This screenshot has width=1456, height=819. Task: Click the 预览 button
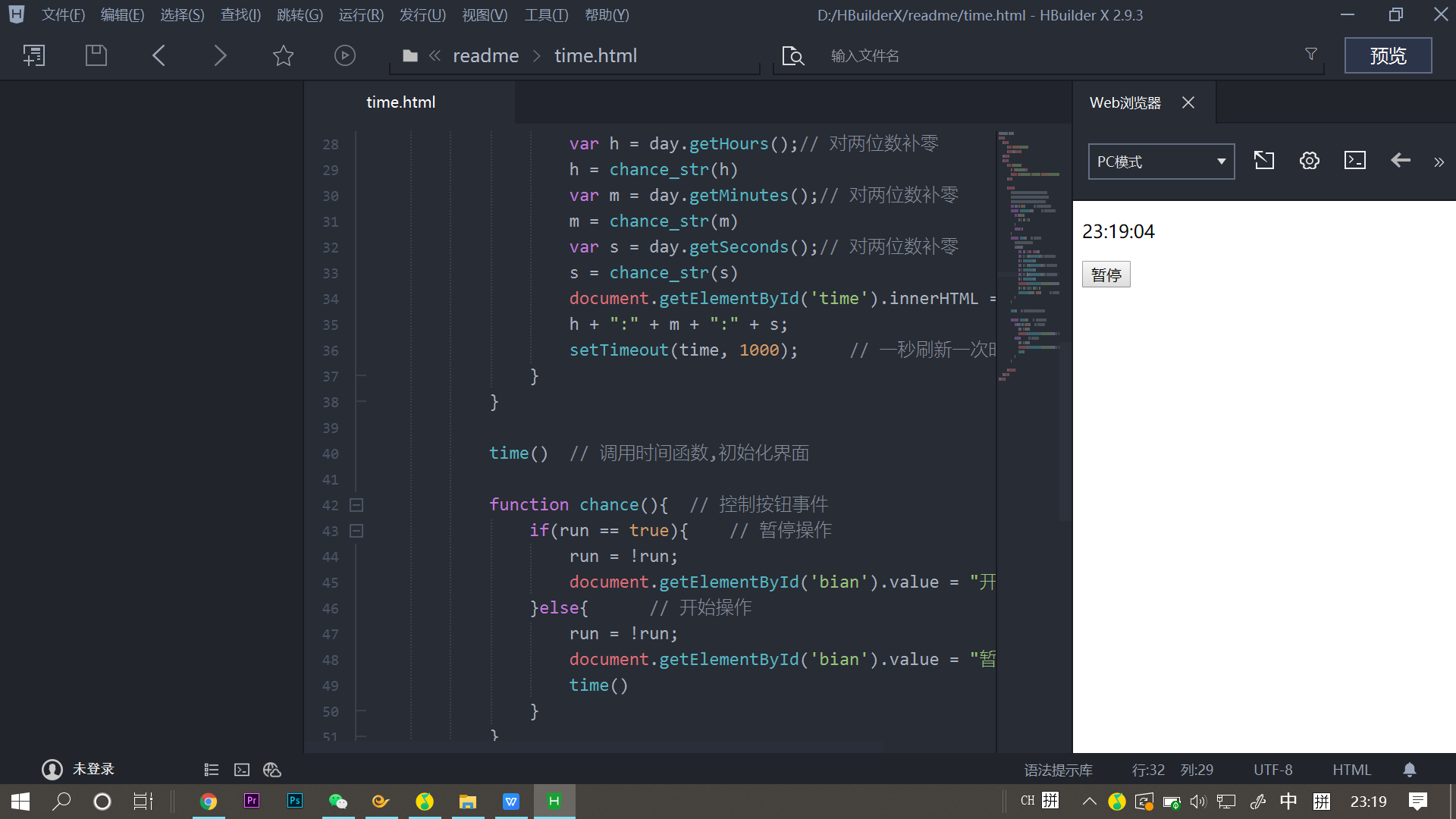click(1388, 55)
